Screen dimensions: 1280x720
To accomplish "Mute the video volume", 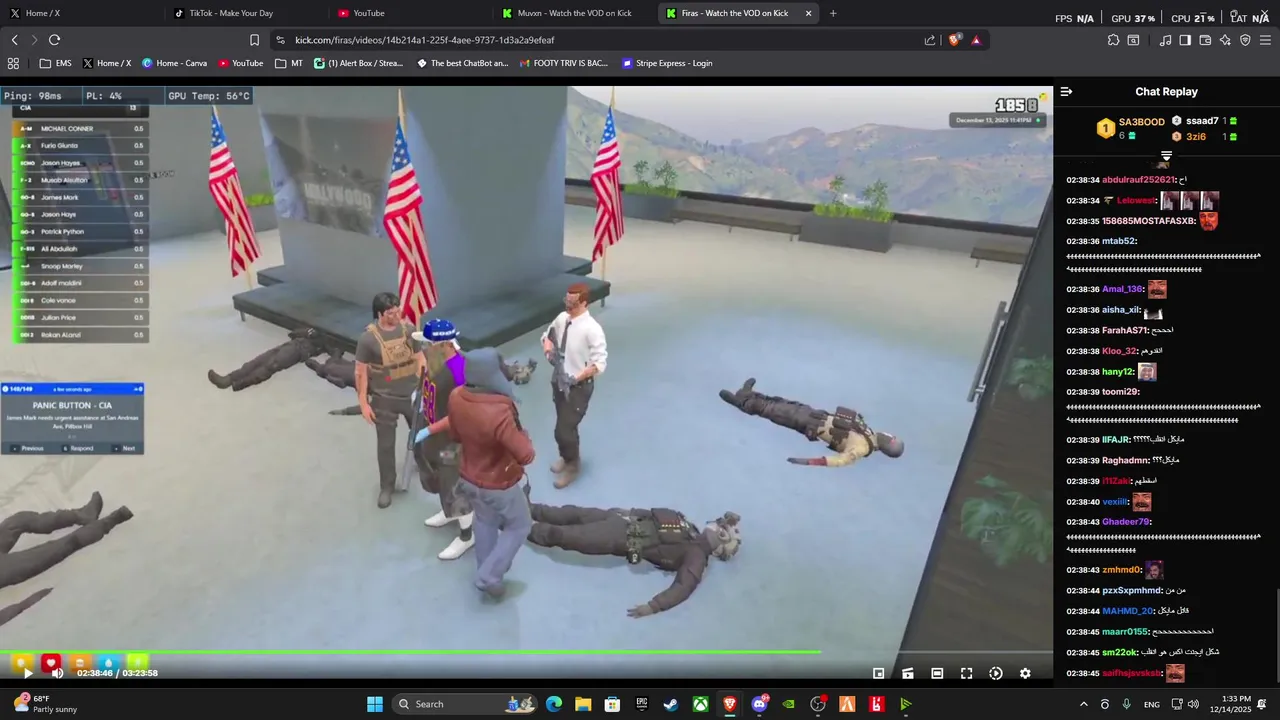I will [57, 673].
